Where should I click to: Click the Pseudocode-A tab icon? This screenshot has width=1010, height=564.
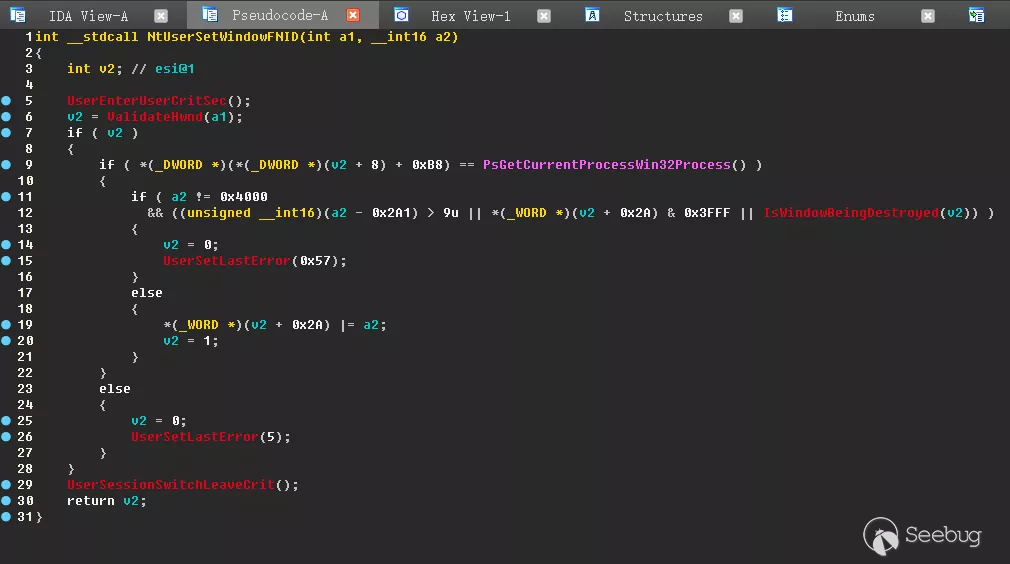click(x=209, y=15)
